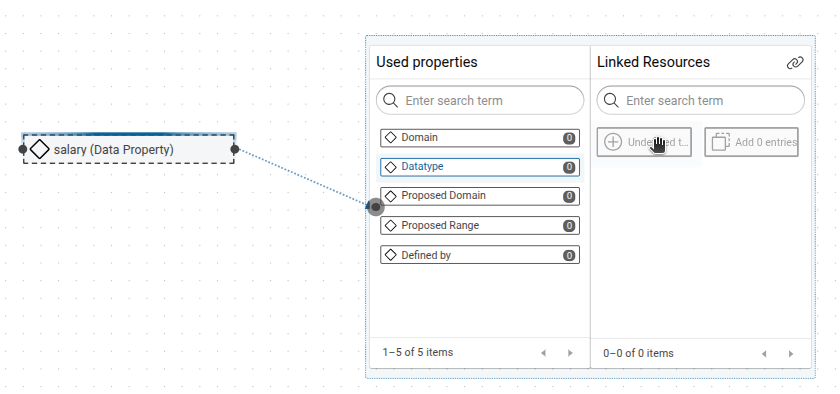Click the plus-circle Undefined button
The width and height of the screenshot is (840, 394).
[x=644, y=142]
